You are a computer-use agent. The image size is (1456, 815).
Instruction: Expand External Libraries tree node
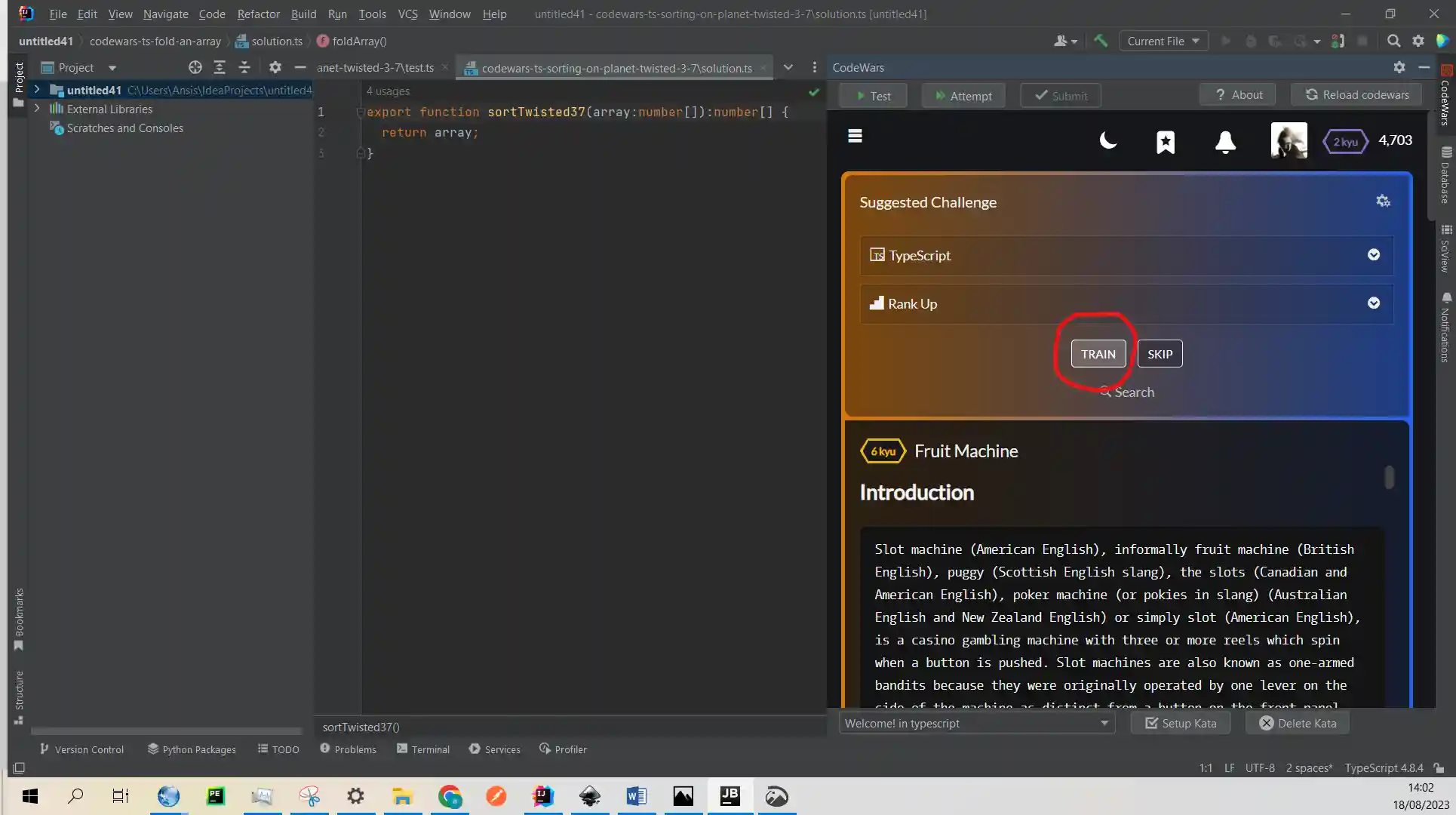coord(36,109)
